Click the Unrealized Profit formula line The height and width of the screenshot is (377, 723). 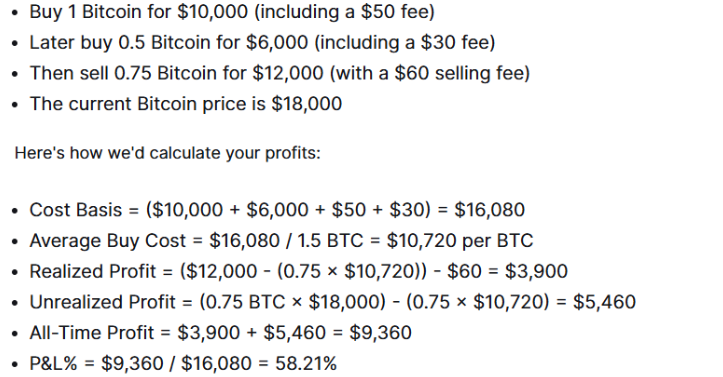tap(332, 302)
